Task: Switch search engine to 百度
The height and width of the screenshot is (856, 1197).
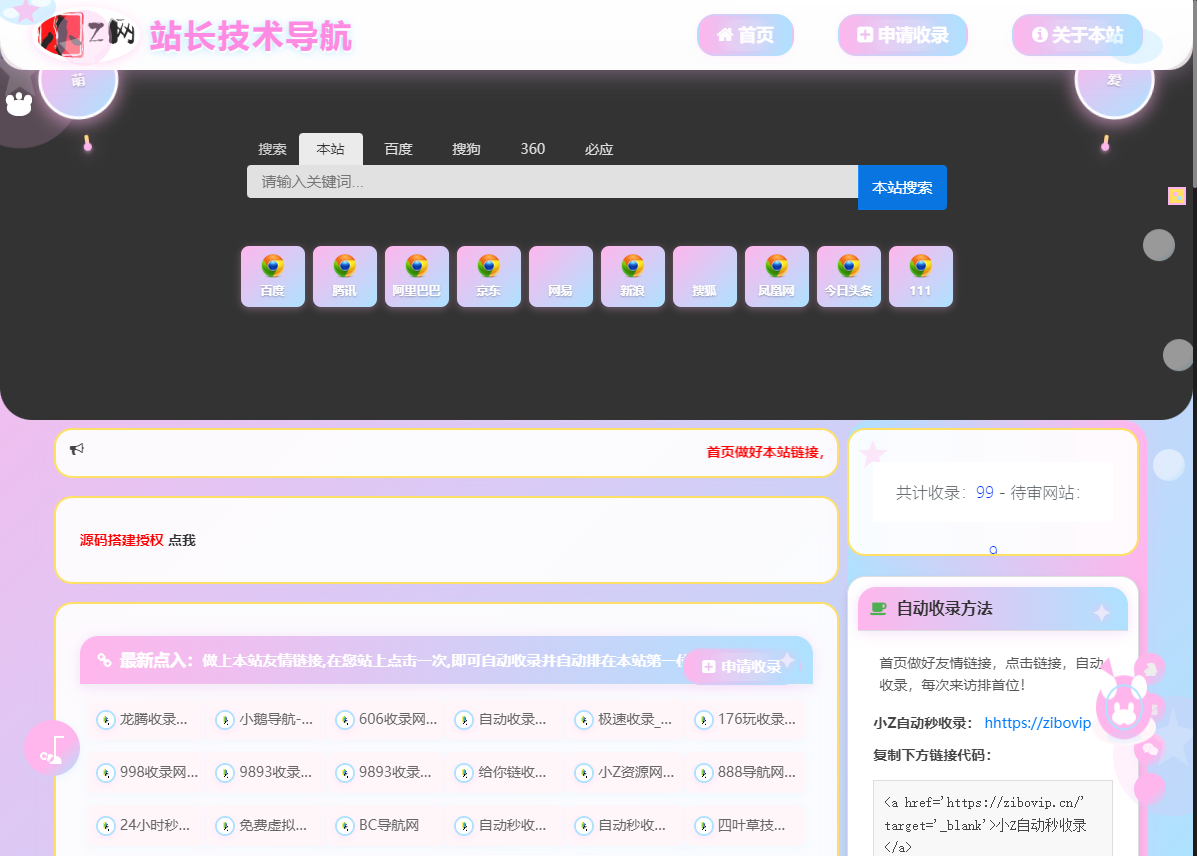Action: click(x=399, y=148)
